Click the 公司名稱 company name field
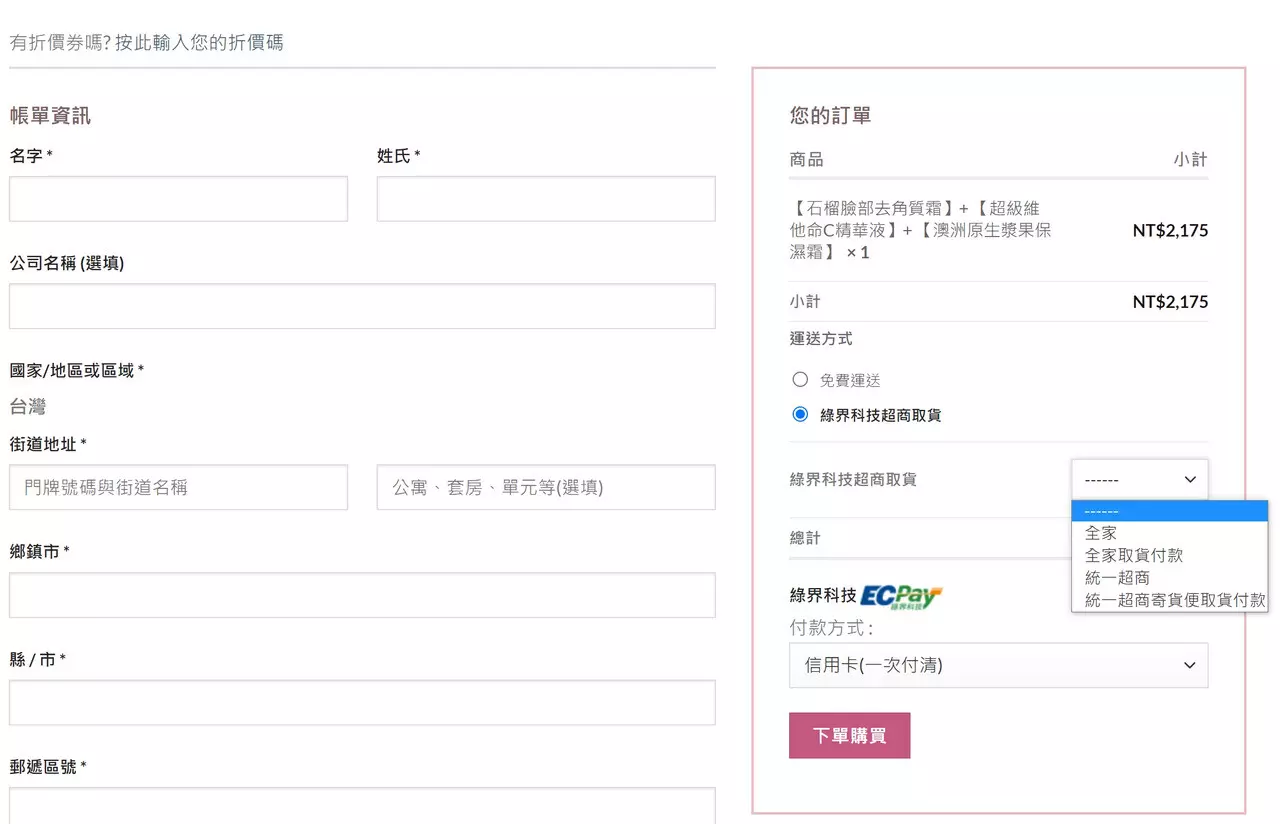 [x=362, y=306]
